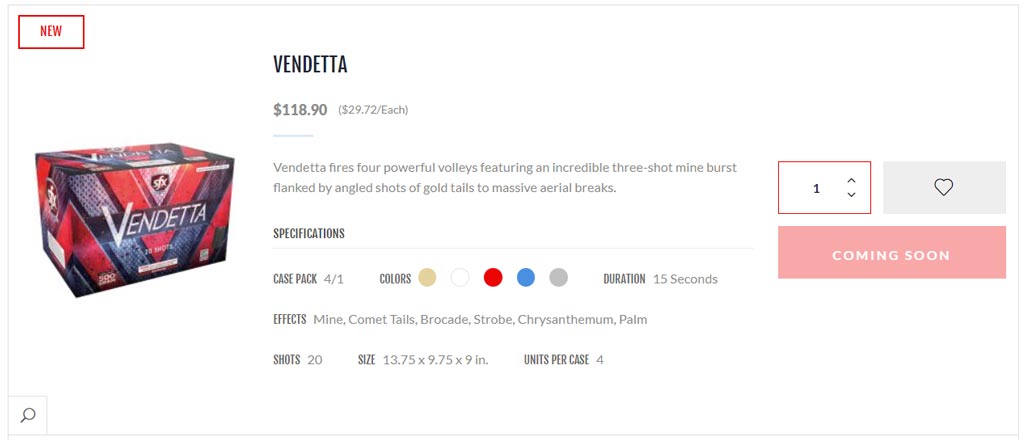Click the quantity input field
The height and width of the screenshot is (440, 1026).
[815, 188]
